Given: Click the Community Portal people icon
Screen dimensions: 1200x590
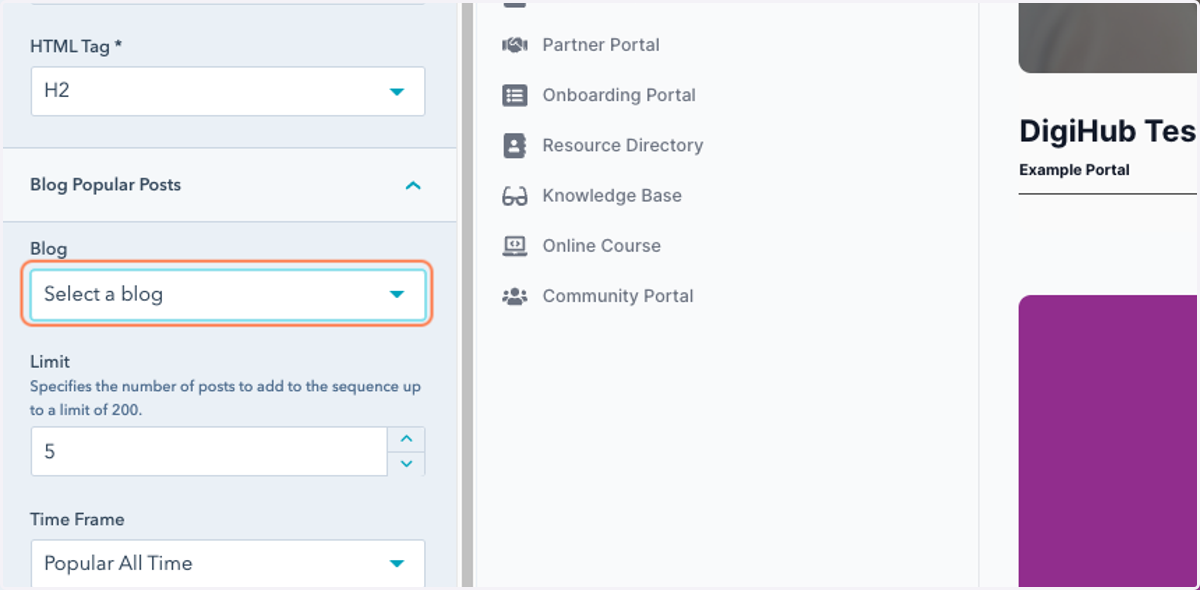Looking at the screenshot, I should (514, 297).
